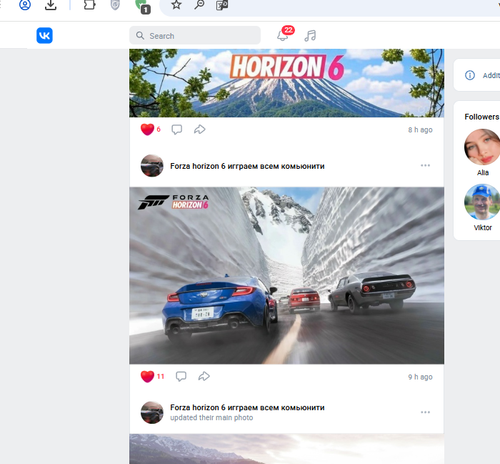This screenshot has height=464, width=500.
Task: Open community name on the snow race post
Action: point(247,166)
